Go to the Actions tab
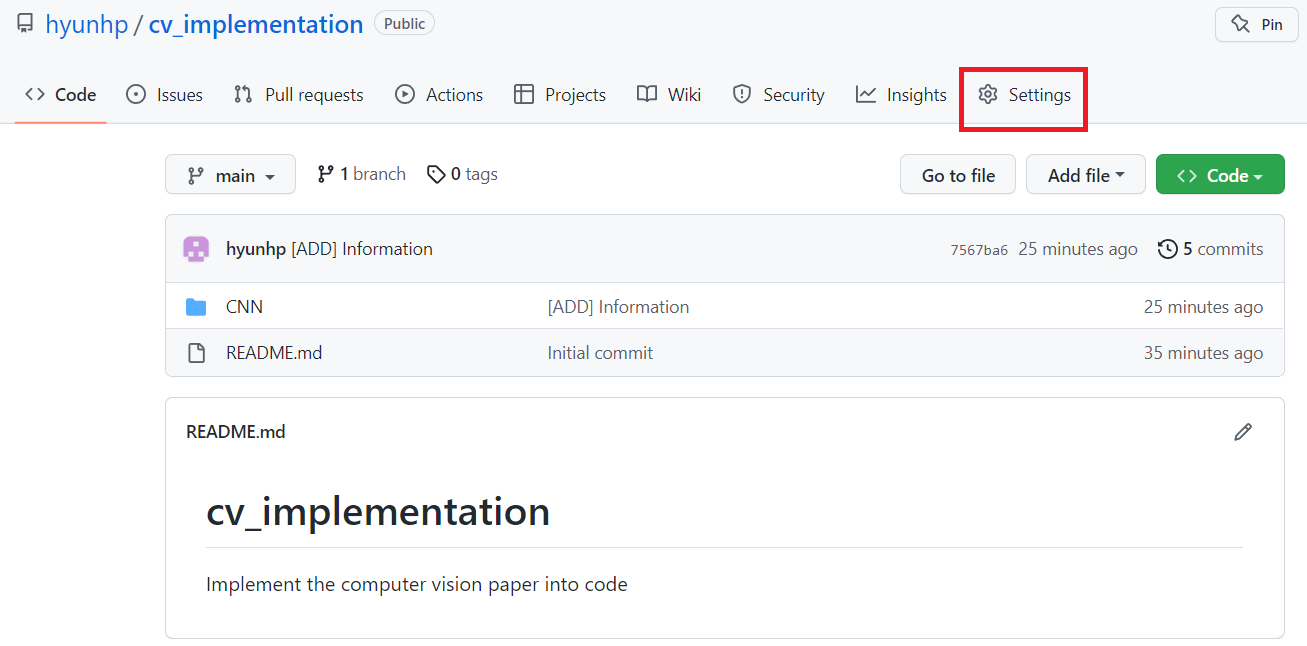The height and width of the screenshot is (646, 1307). [439, 95]
